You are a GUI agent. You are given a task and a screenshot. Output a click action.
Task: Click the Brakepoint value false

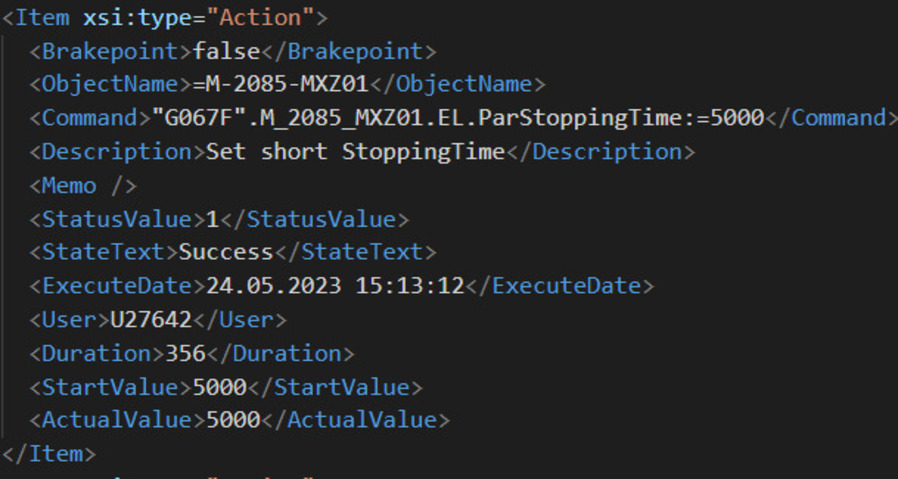(x=226, y=51)
